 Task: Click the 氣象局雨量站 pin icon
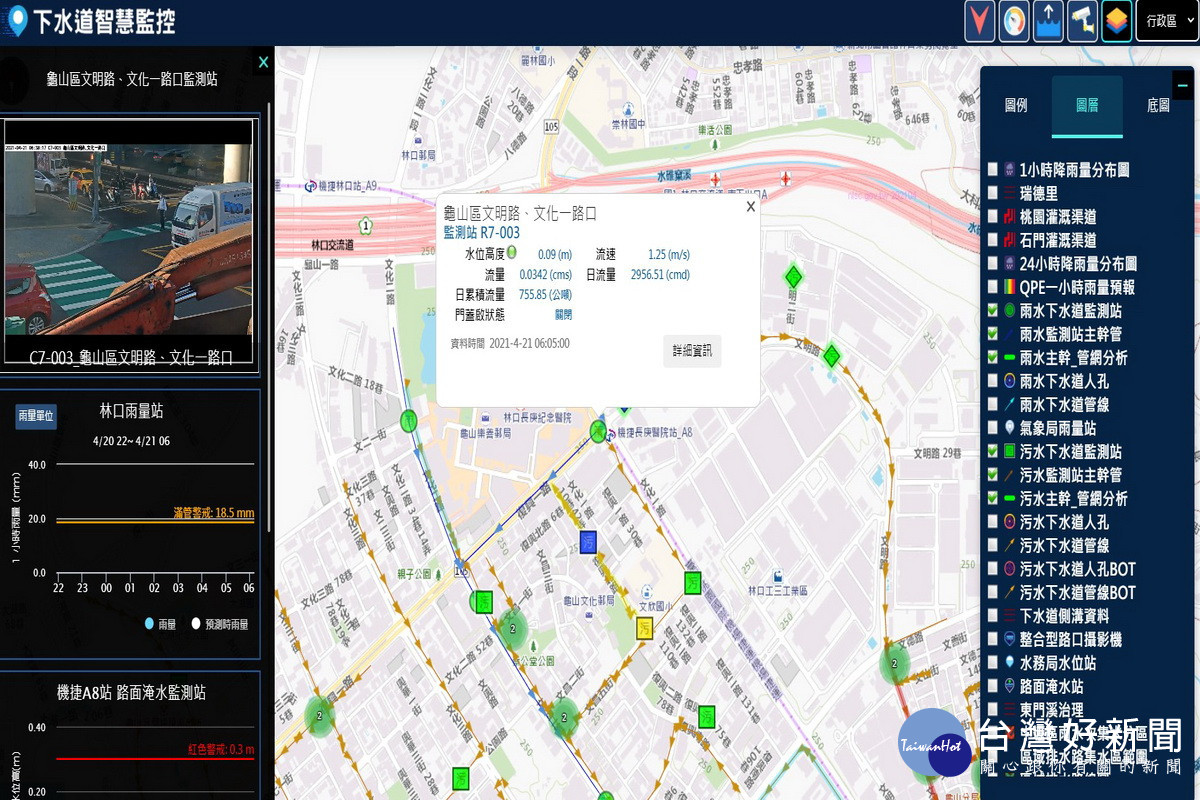click(1009, 428)
